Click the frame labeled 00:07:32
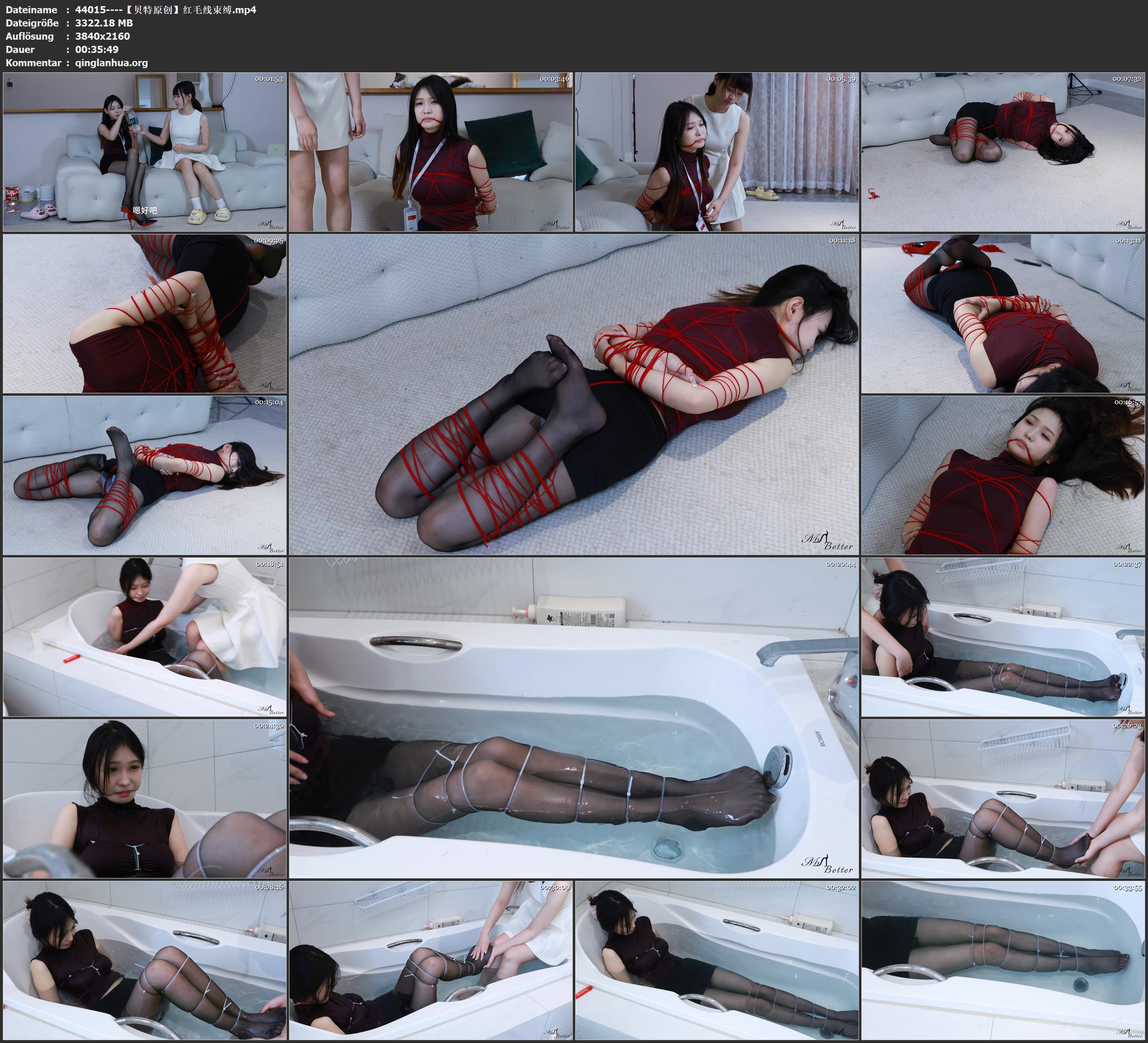The image size is (1148, 1043). (x=1003, y=152)
